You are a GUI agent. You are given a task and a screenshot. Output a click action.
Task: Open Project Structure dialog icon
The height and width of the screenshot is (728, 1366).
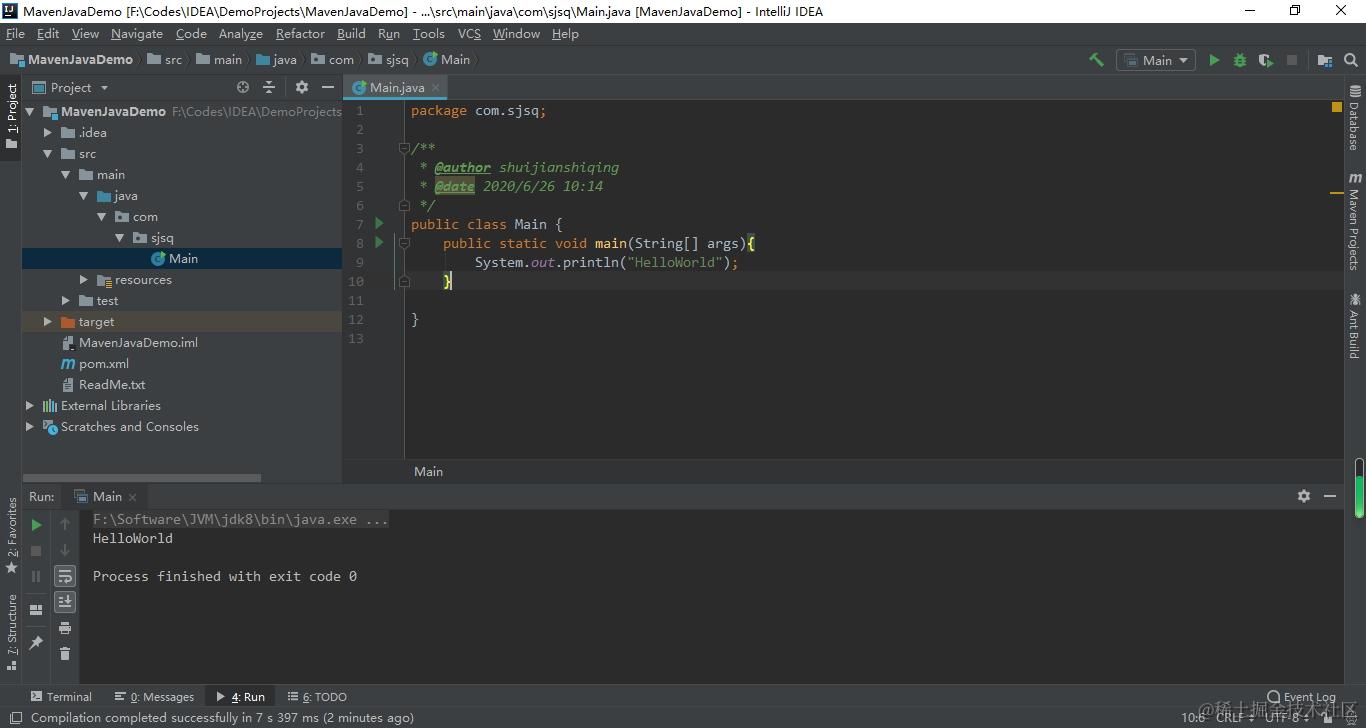coord(1325,60)
